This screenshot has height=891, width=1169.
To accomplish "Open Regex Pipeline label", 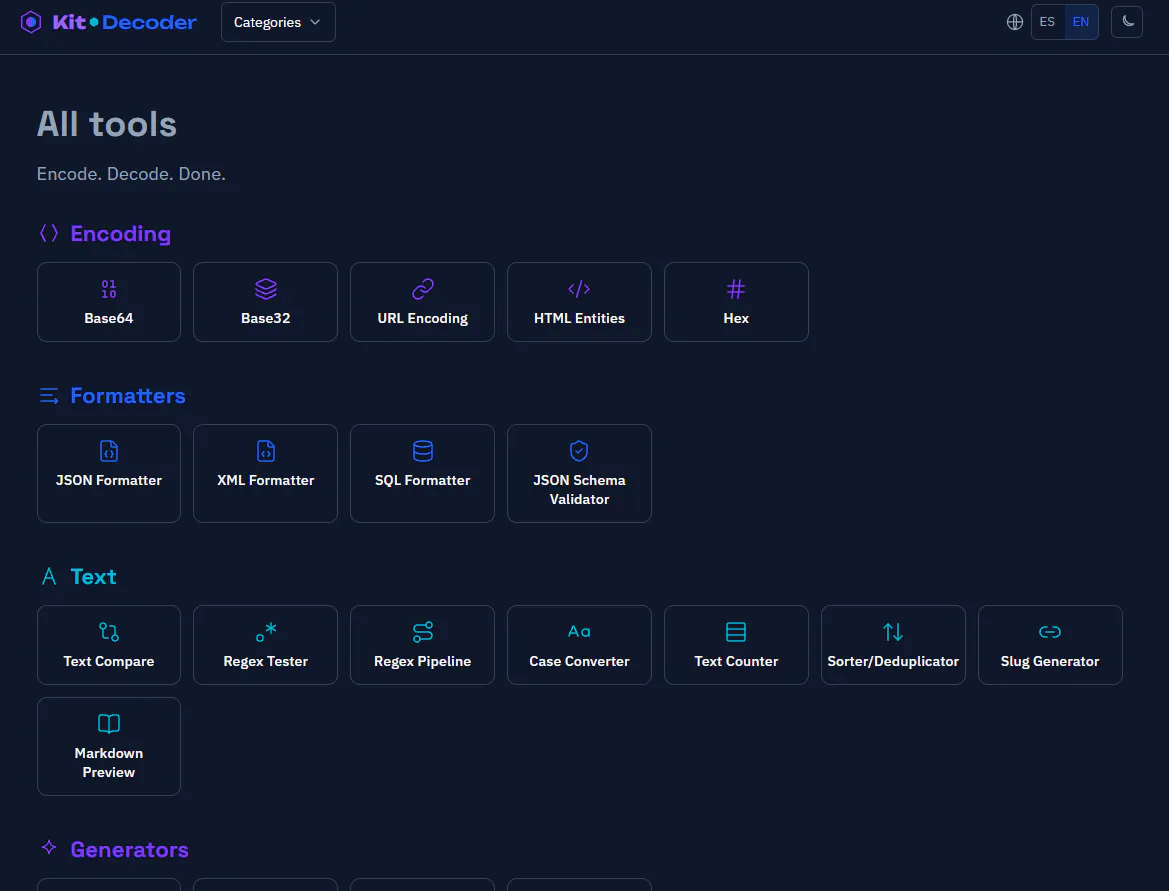I will pos(423,661).
